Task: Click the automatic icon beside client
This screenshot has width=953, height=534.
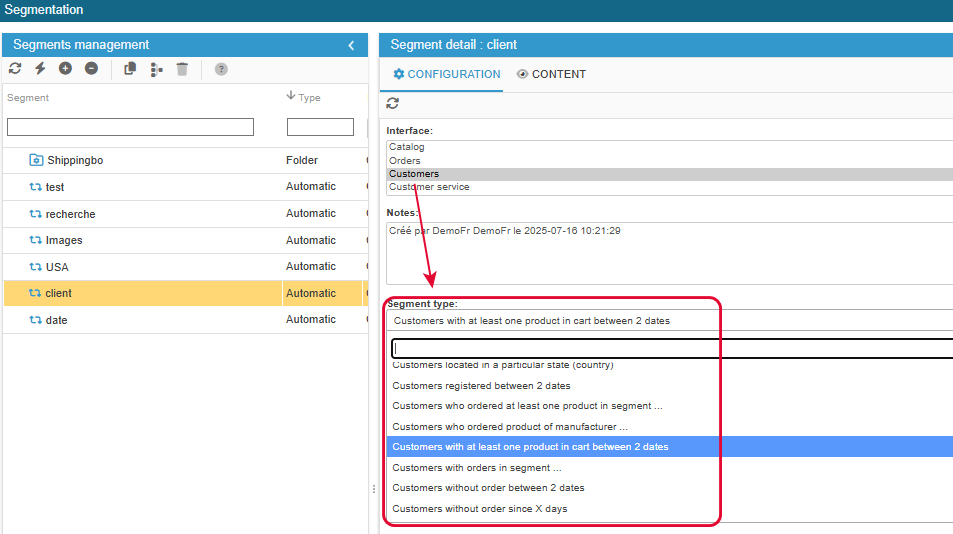Action: tap(35, 293)
